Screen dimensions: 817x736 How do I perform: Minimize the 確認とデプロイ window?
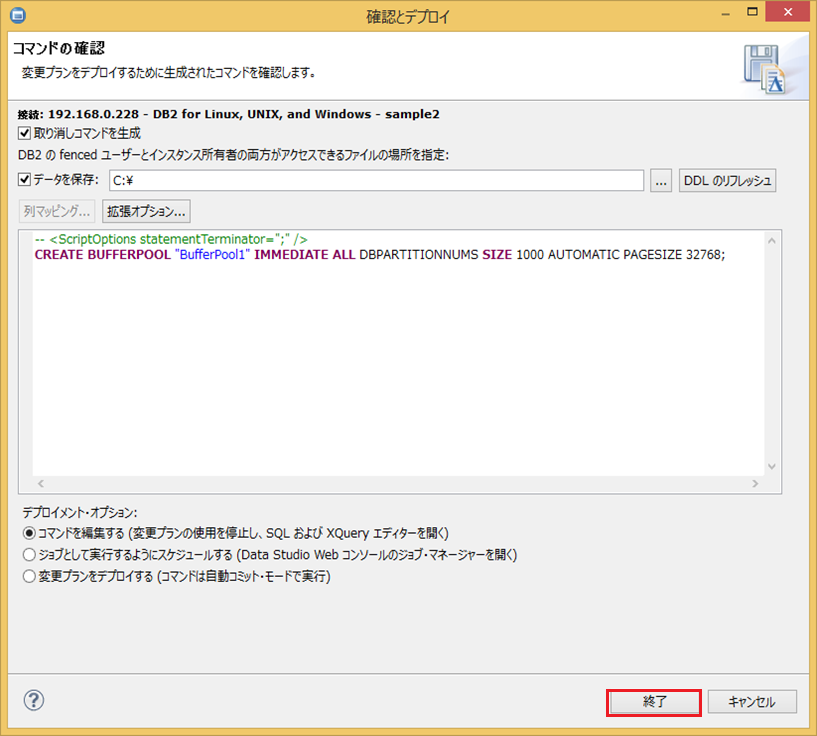725,12
